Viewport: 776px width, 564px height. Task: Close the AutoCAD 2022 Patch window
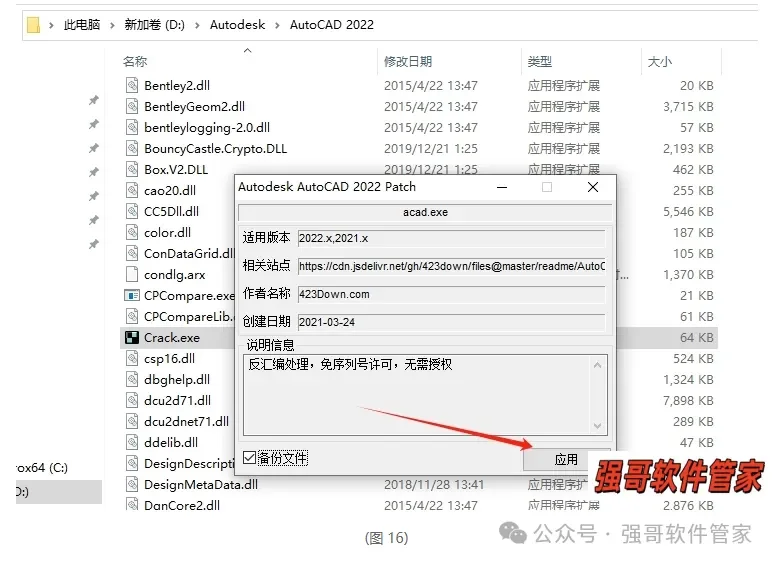point(593,187)
